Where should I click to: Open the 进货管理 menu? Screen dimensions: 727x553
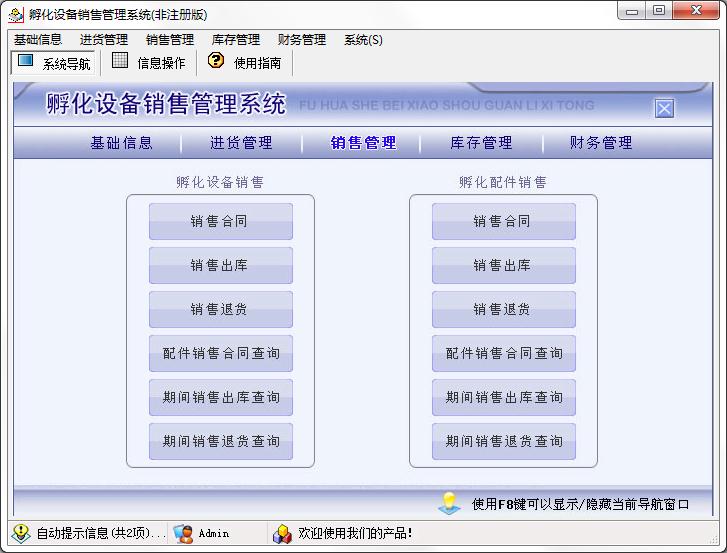click(x=103, y=40)
